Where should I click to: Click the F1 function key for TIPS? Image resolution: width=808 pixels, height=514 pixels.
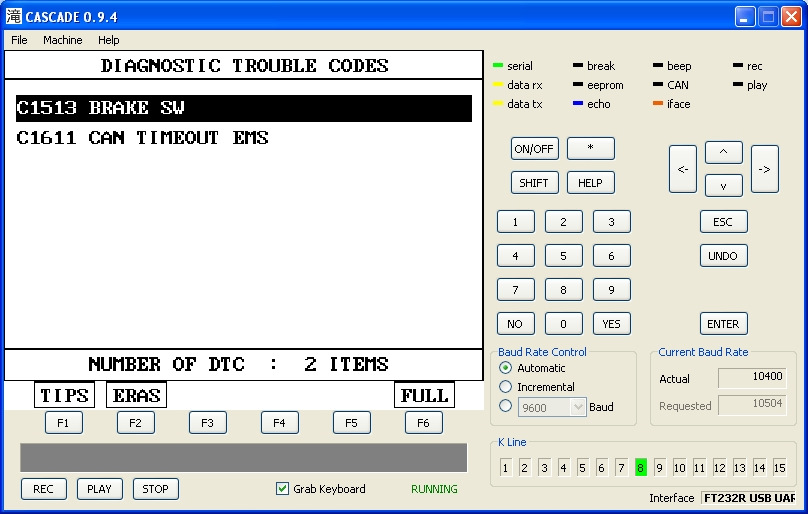[x=63, y=423]
